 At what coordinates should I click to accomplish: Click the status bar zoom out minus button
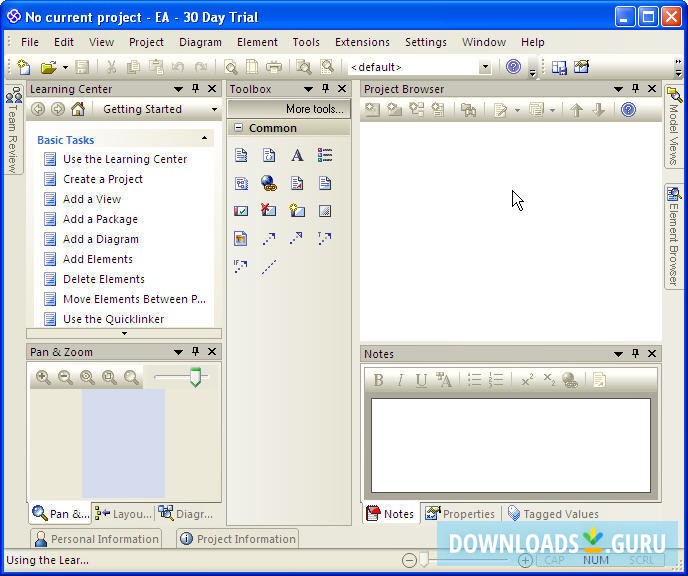(x=409, y=560)
